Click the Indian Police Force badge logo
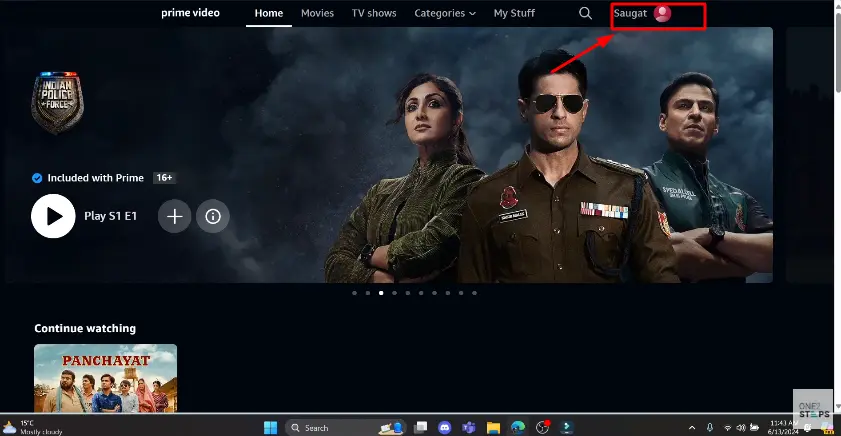 coord(57,102)
